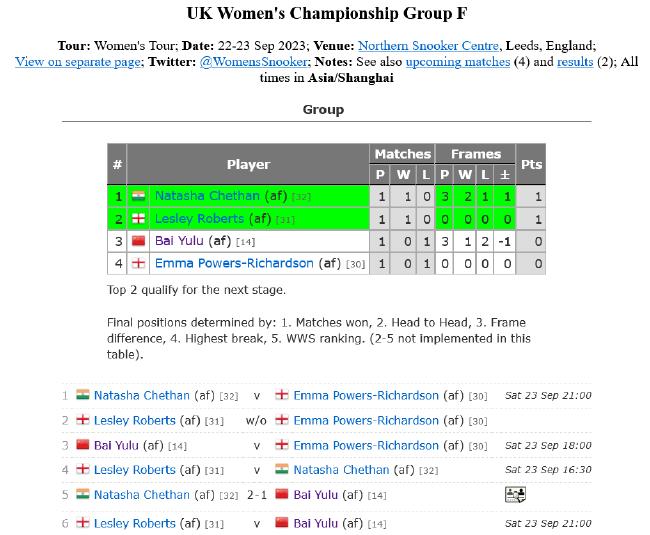
Task: Click Natasha Chethan in match 4 row
Action: tap(341, 470)
